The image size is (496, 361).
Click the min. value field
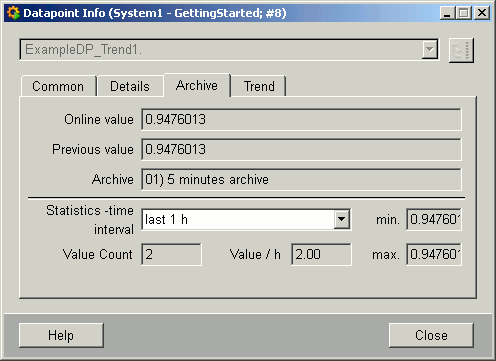[434, 219]
